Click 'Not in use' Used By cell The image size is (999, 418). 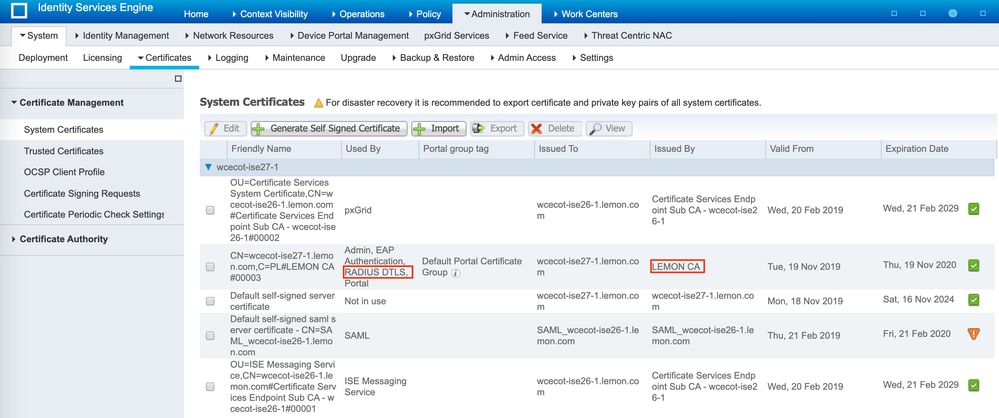pyautogui.click(x=365, y=301)
